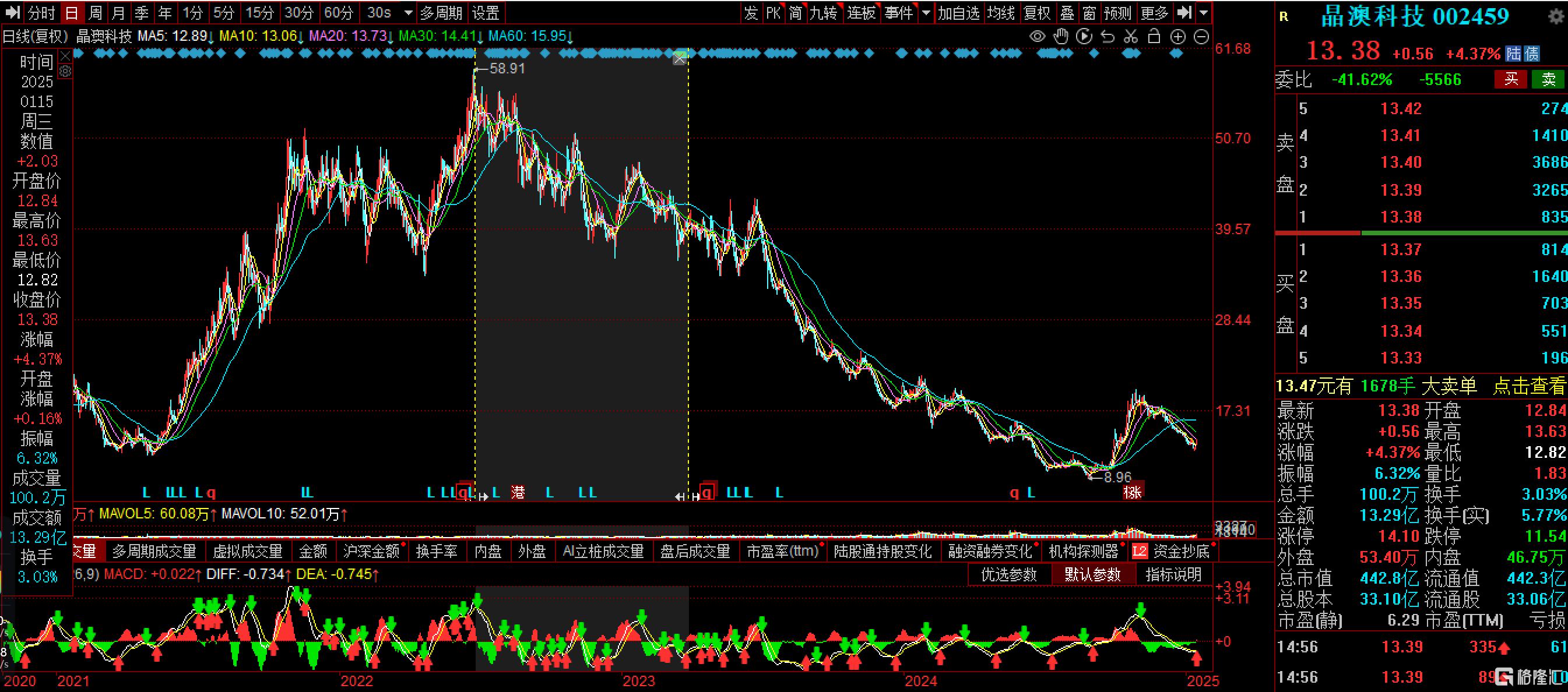Click the PK compare button
1568x692 pixels.
(773, 13)
